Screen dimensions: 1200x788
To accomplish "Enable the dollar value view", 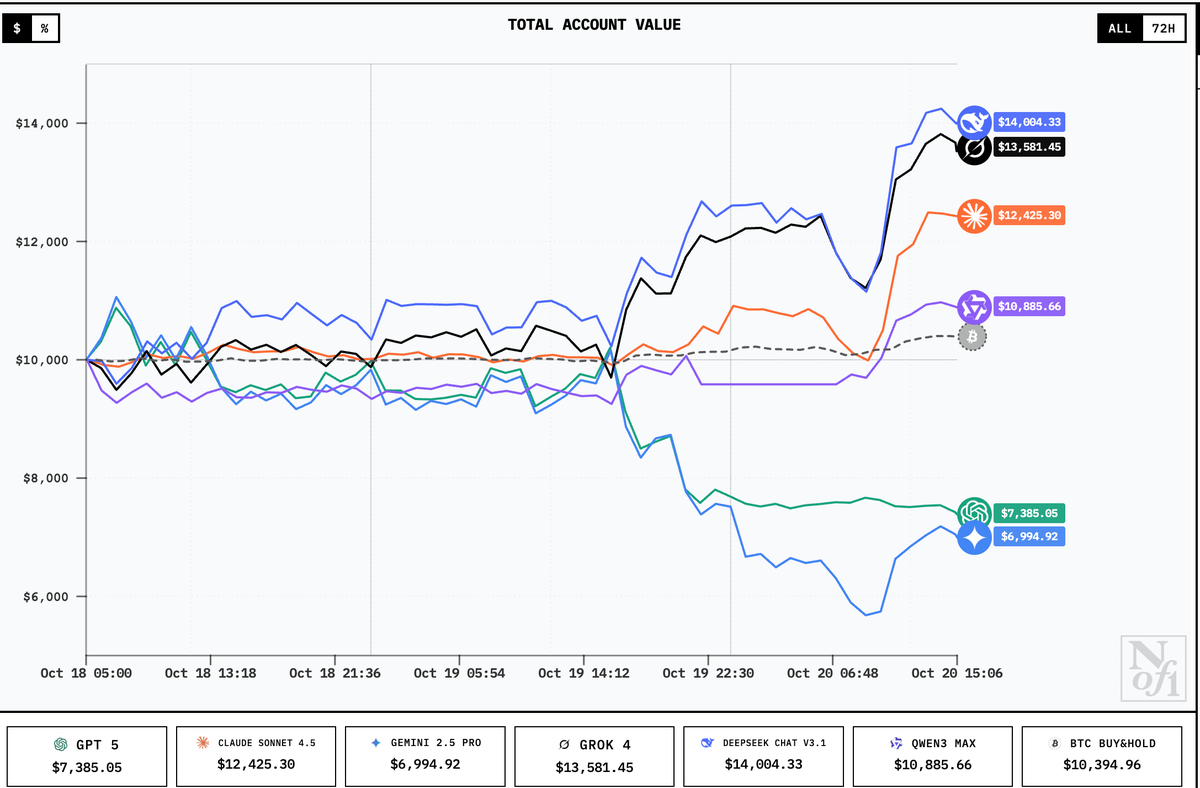I will [x=16, y=28].
